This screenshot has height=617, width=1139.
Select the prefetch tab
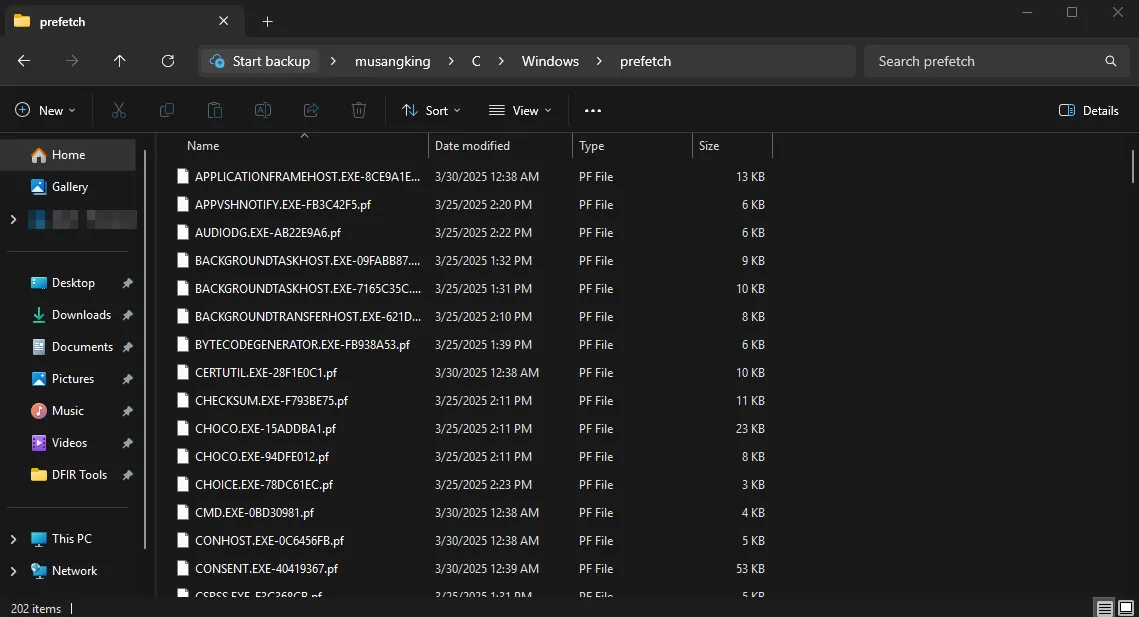(x=123, y=22)
